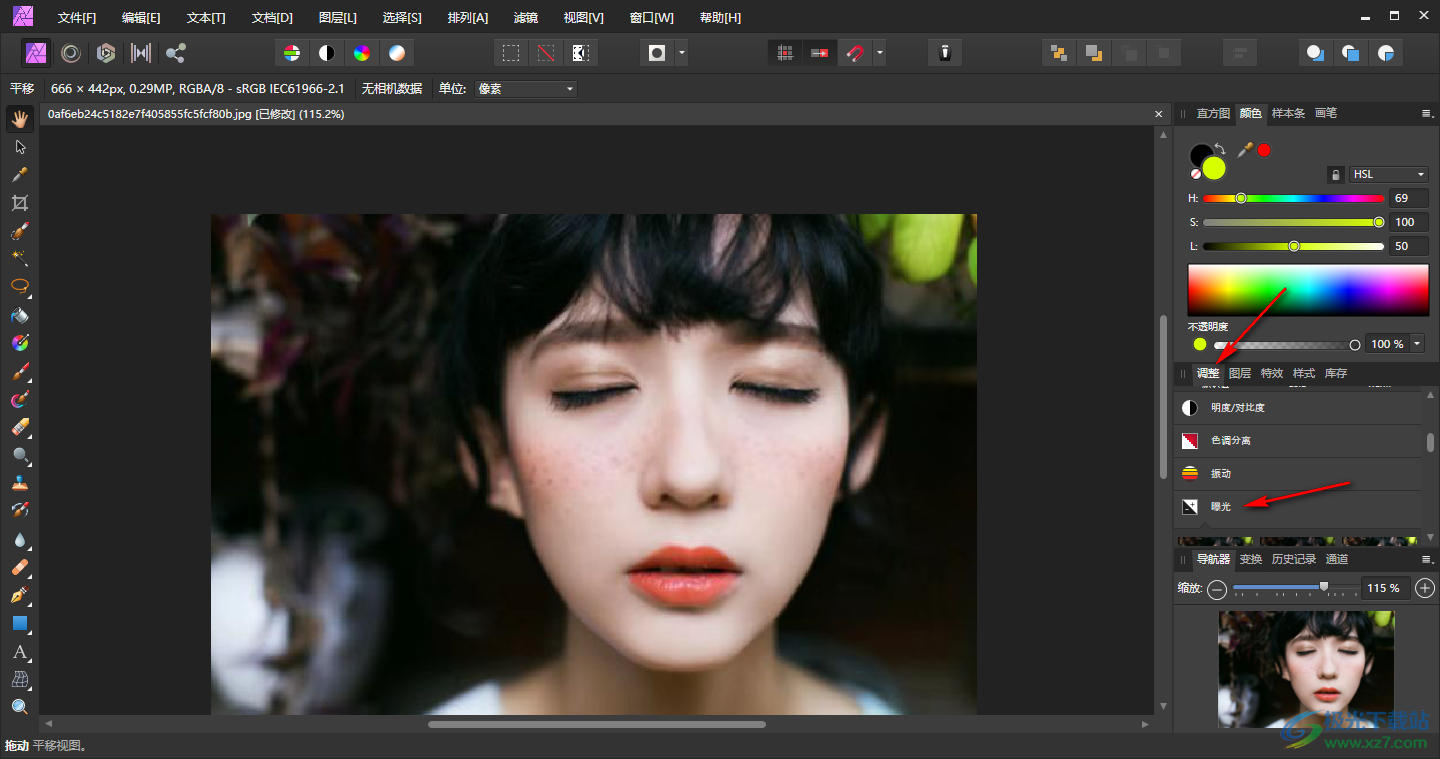The width and height of the screenshot is (1440, 759).
Task: Select the Zoom magnifier tool
Action: pyautogui.click(x=20, y=706)
